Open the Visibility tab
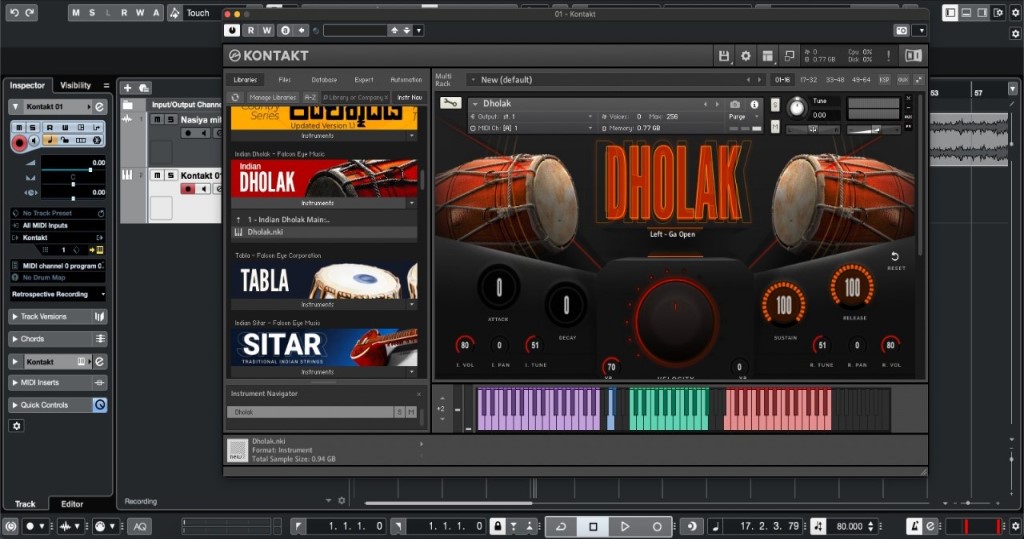The height and width of the screenshot is (539, 1024). pos(76,86)
